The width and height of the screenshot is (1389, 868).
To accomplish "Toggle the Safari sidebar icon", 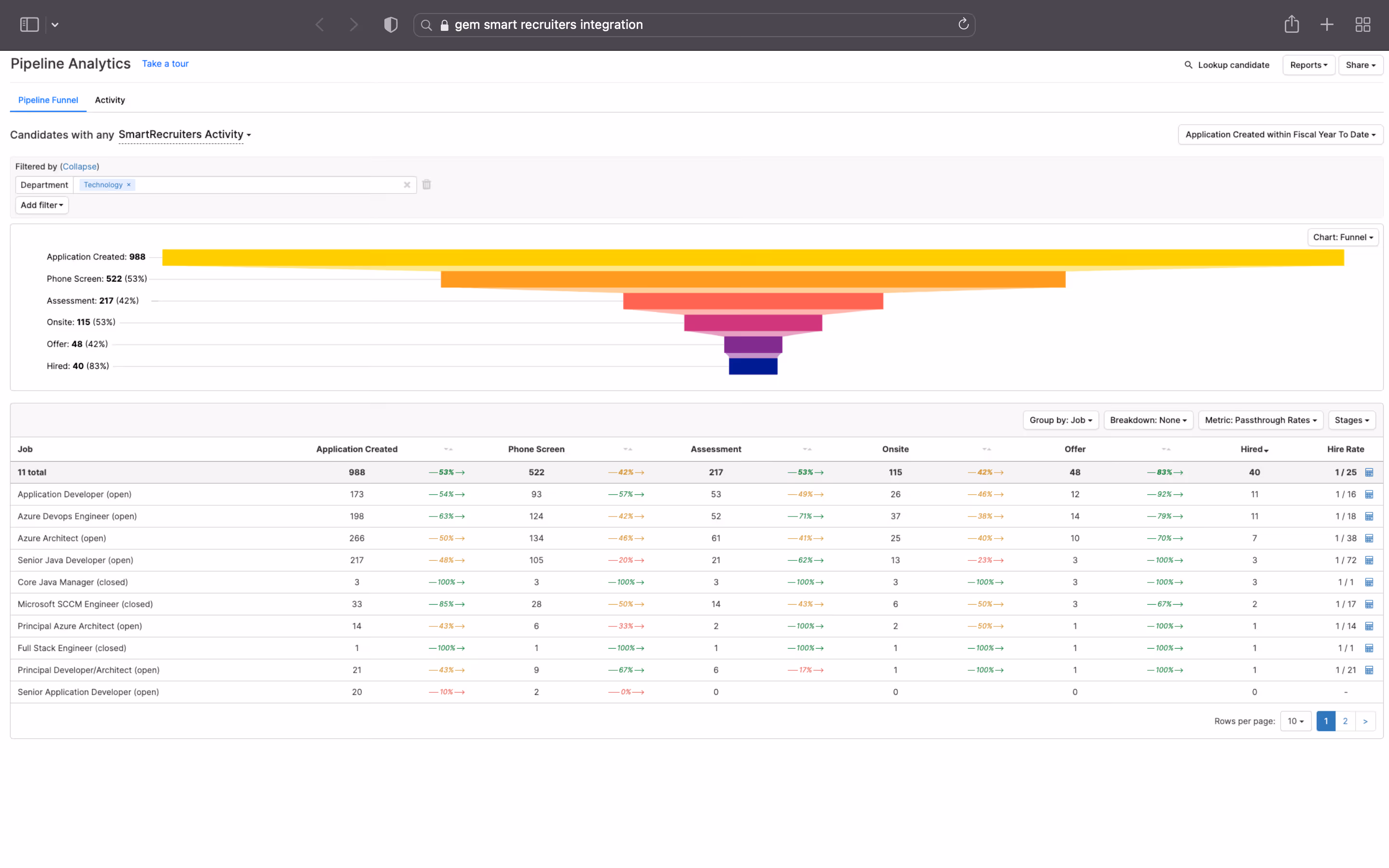I will coord(29,24).
